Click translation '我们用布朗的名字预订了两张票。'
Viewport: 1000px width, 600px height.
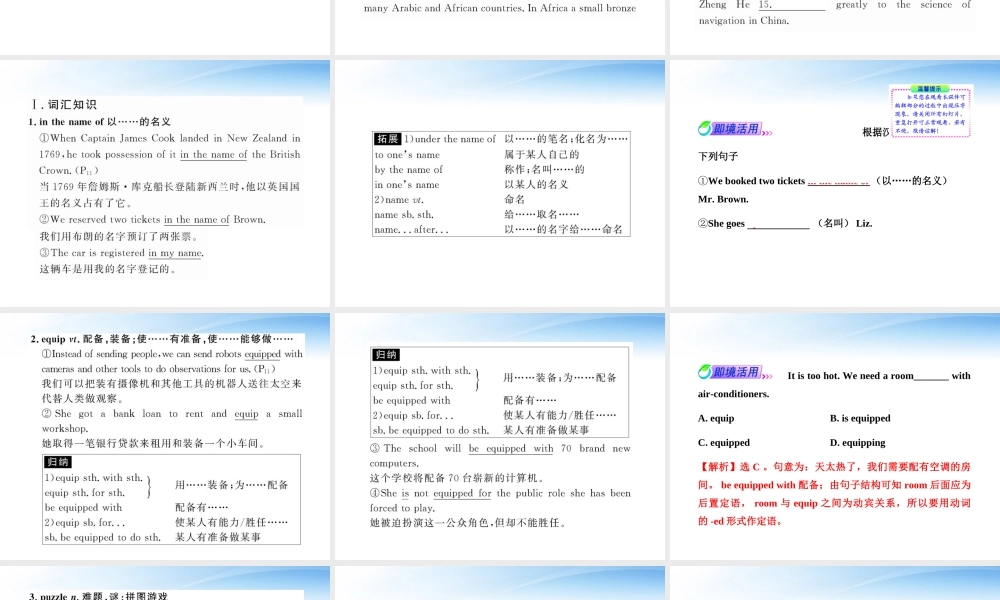click(119, 236)
